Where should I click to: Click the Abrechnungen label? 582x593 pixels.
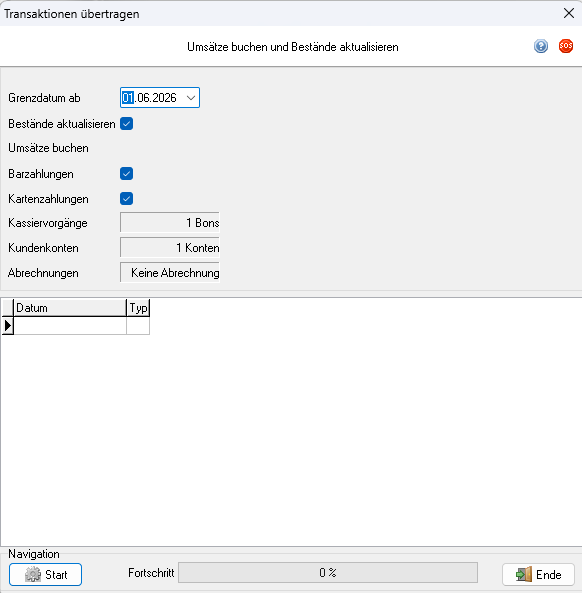click(43, 273)
